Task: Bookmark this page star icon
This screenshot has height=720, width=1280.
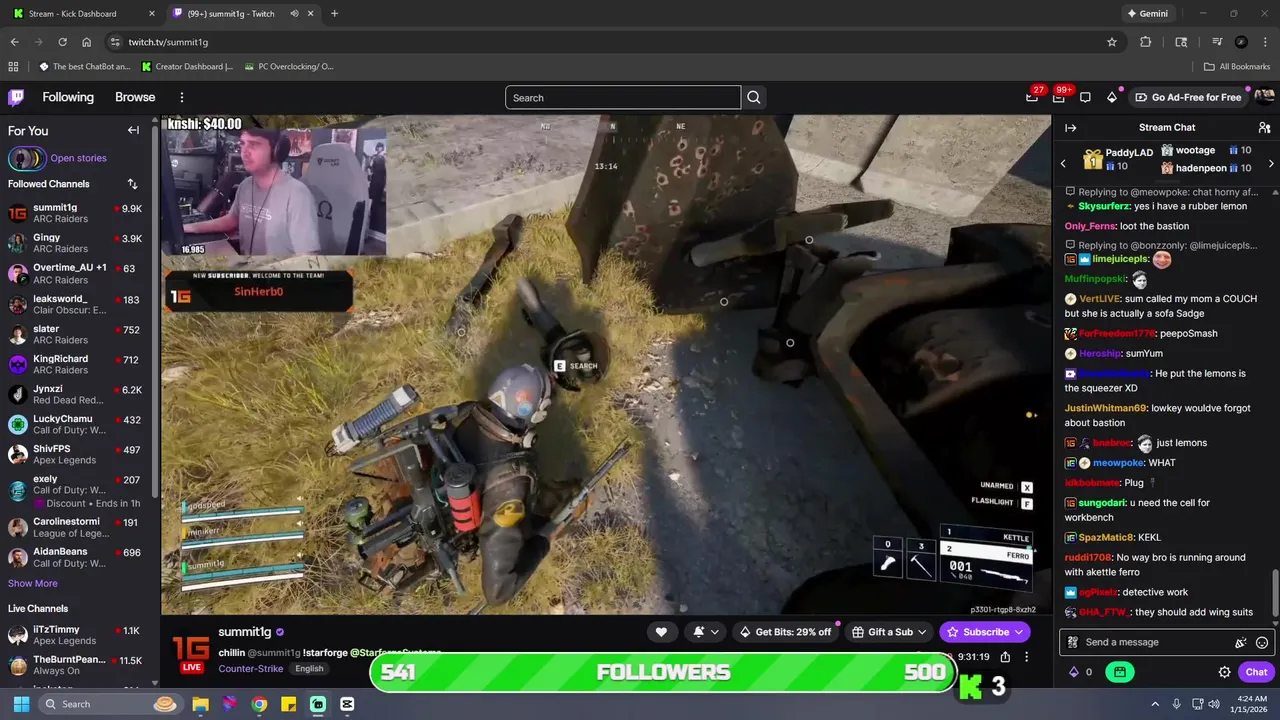Action: (1111, 42)
